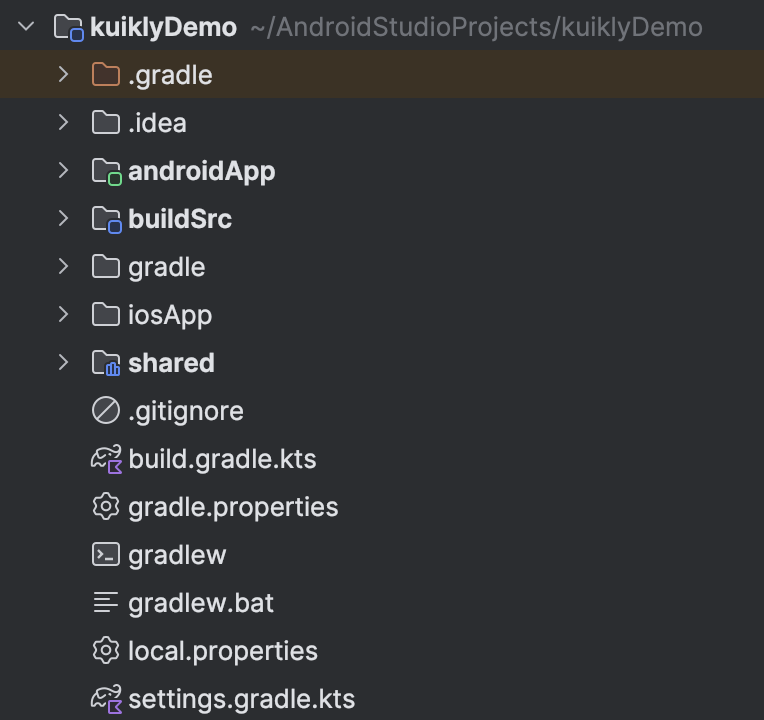
Task: Expand the iosApp folder
Action: click(63, 314)
